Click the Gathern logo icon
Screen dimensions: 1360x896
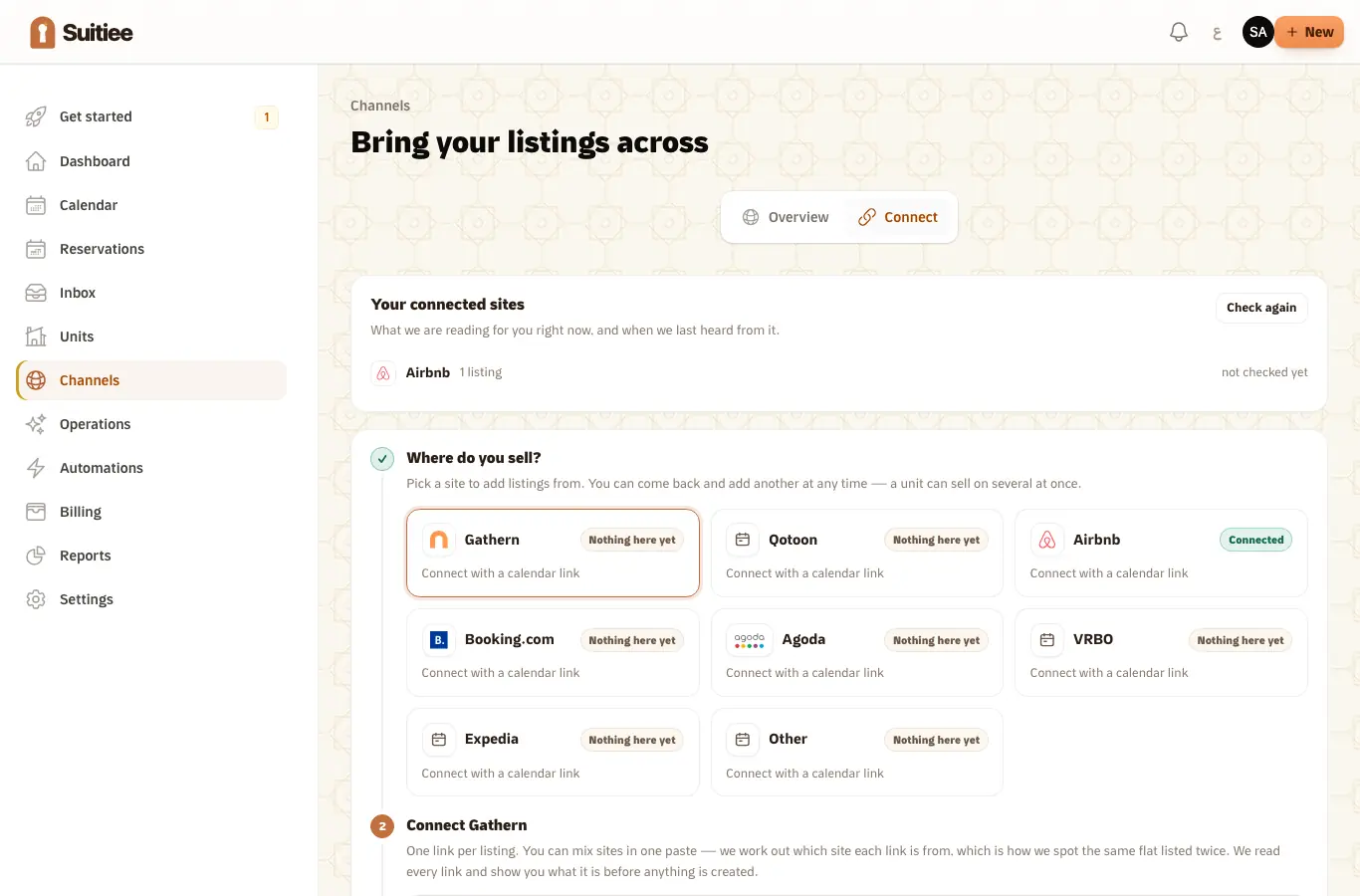438,540
